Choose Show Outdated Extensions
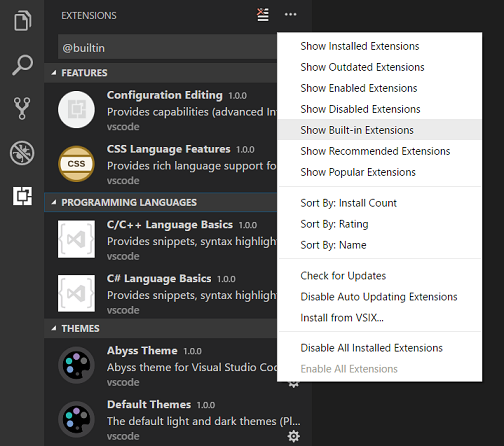Image resolution: width=504 pixels, height=446 pixels. coord(379,67)
